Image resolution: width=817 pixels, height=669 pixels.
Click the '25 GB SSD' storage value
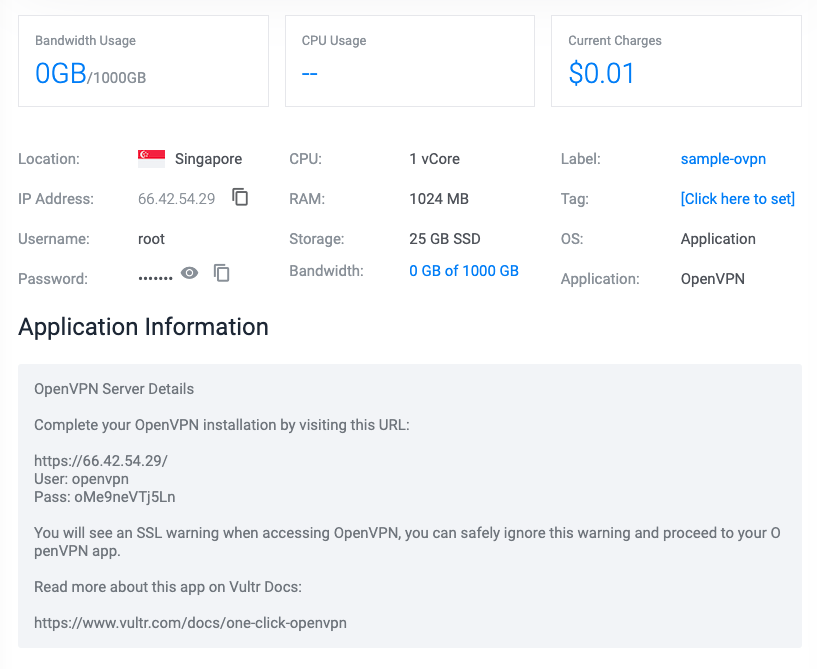[445, 239]
